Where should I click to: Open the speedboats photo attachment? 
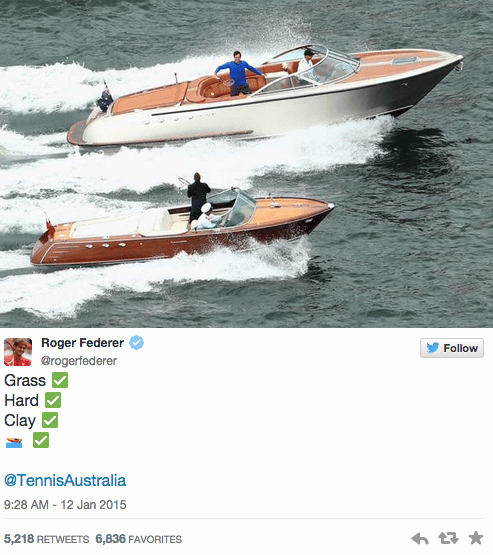click(x=246, y=164)
